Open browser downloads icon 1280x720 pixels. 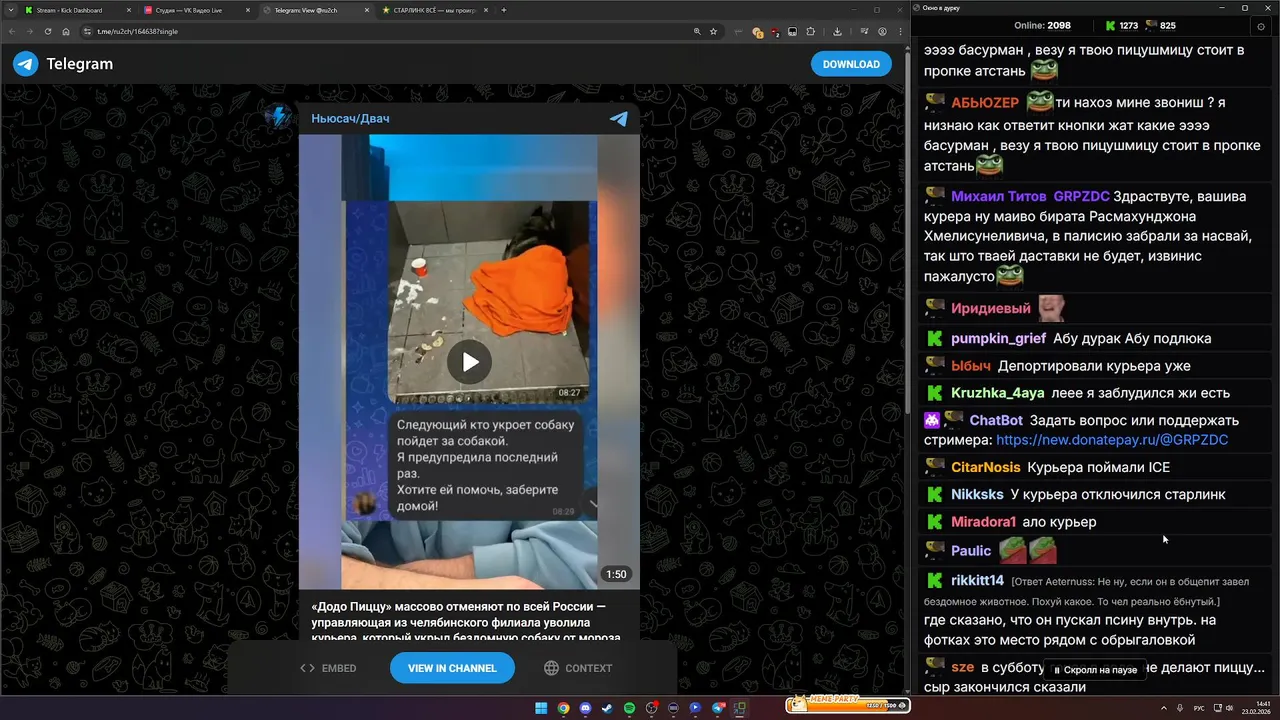[837, 31]
